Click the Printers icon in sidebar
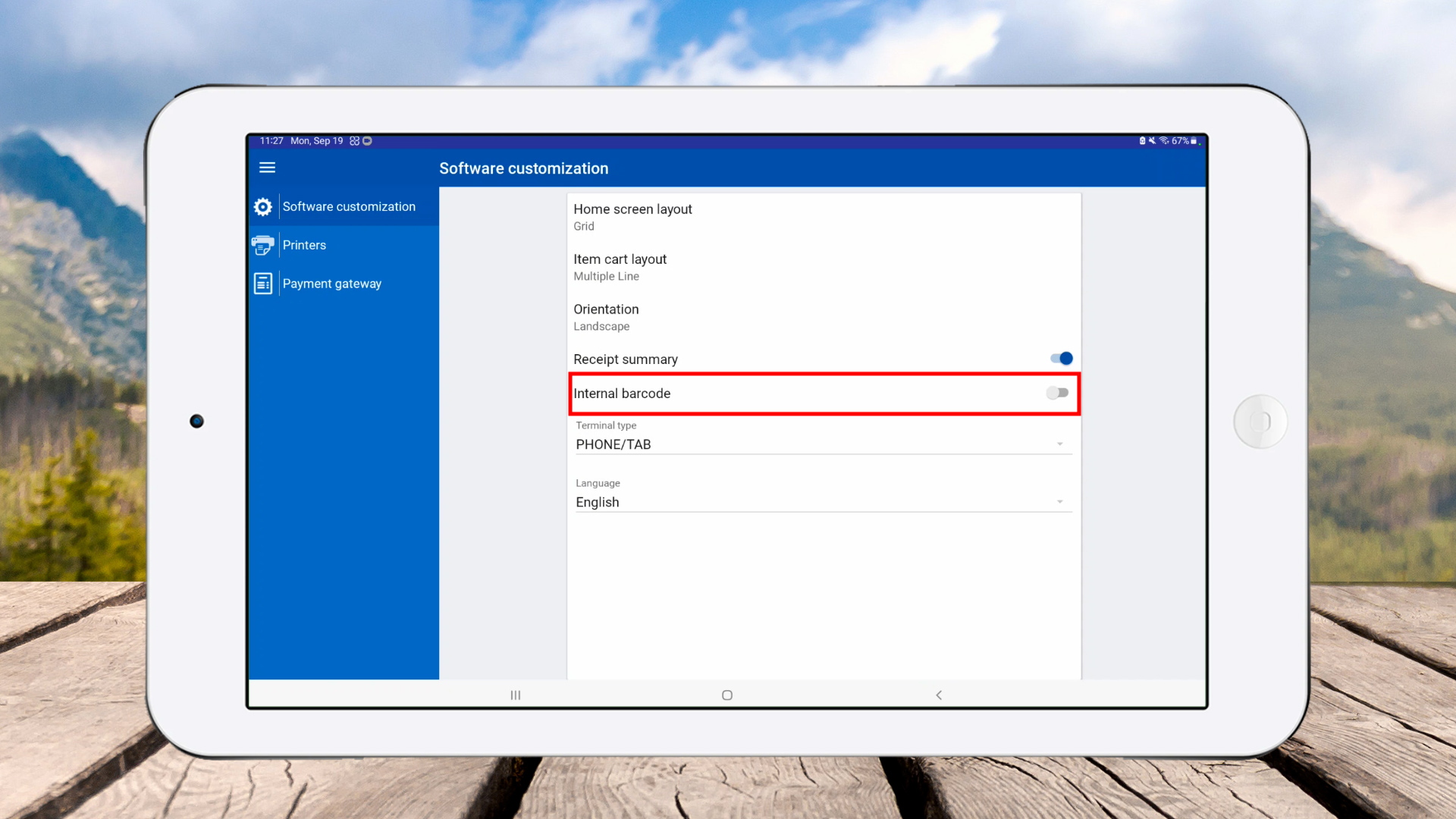This screenshot has width=1456, height=819. coord(263,245)
